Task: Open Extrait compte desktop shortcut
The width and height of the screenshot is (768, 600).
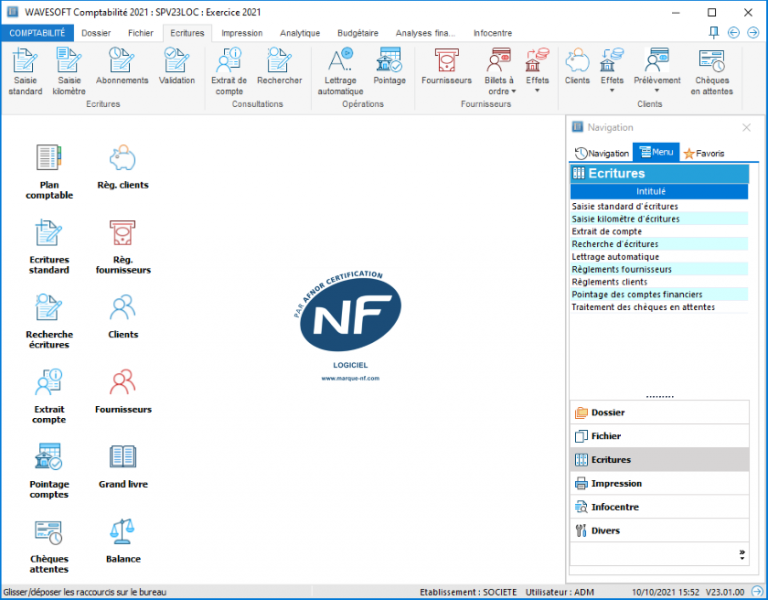Action: click(49, 397)
